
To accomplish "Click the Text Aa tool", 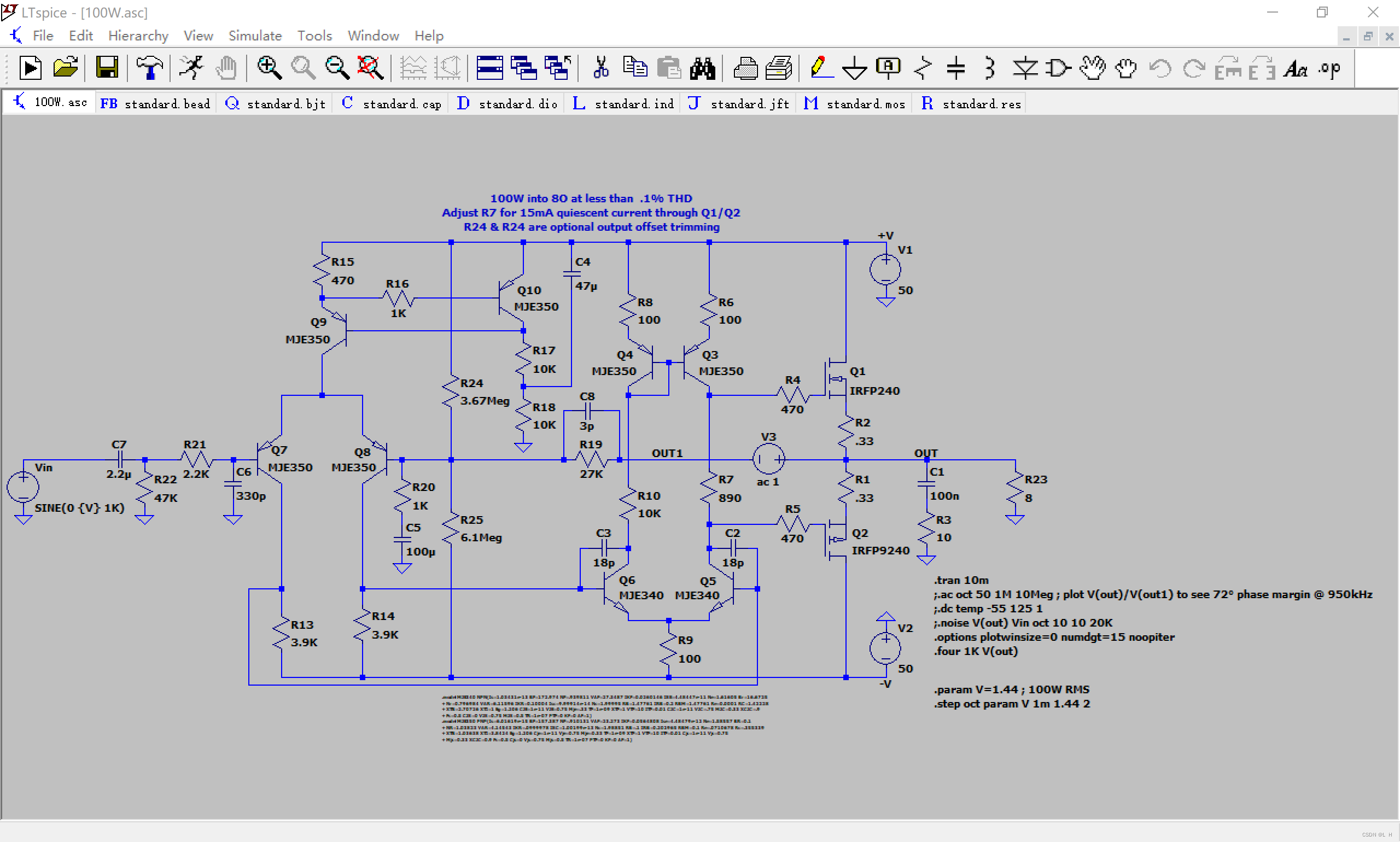I will click(1296, 68).
